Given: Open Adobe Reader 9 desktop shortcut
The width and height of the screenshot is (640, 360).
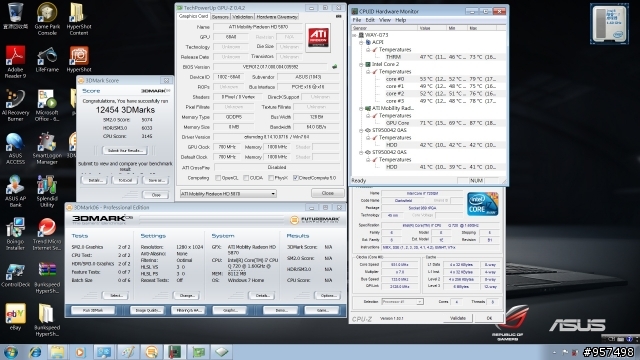Looking at the screenshot, I should [x=15, y=62].
